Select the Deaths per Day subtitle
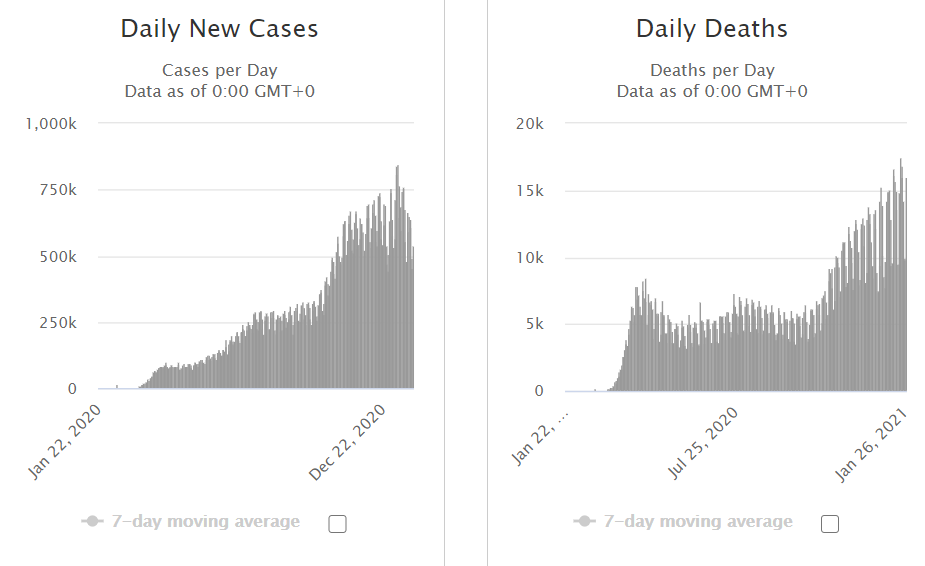Screen dimensions: 925x566 click(712, 70)
